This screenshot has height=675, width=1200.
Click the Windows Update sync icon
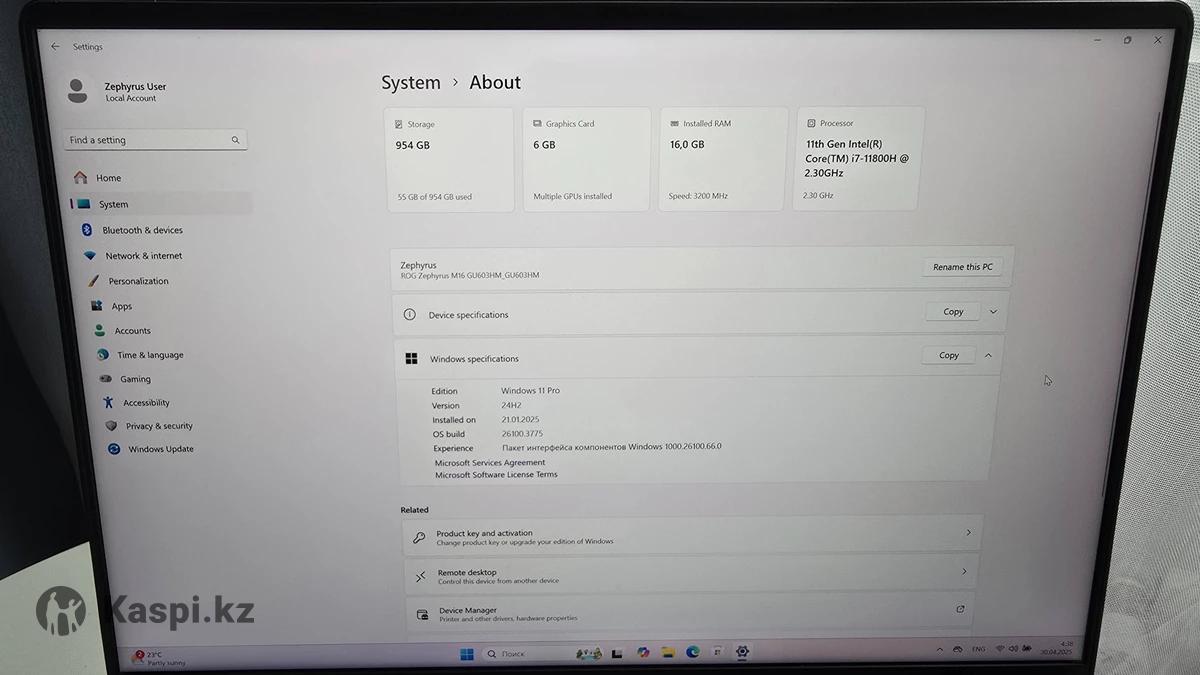coord(114,449)
